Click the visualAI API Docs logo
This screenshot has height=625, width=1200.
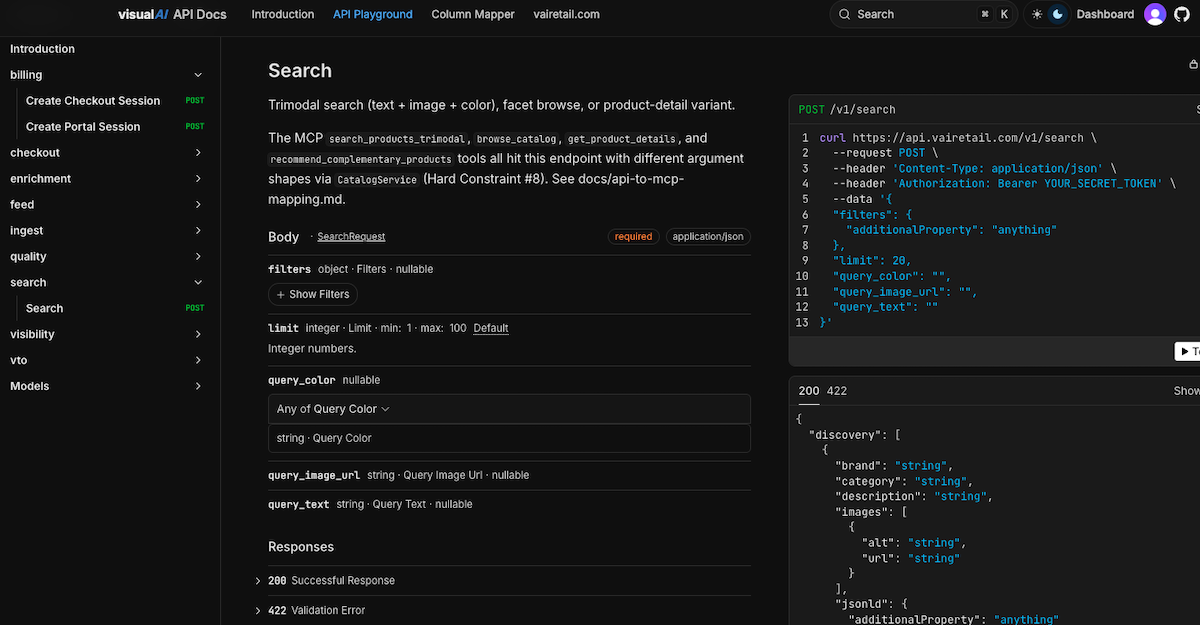[x=172, y=14]
